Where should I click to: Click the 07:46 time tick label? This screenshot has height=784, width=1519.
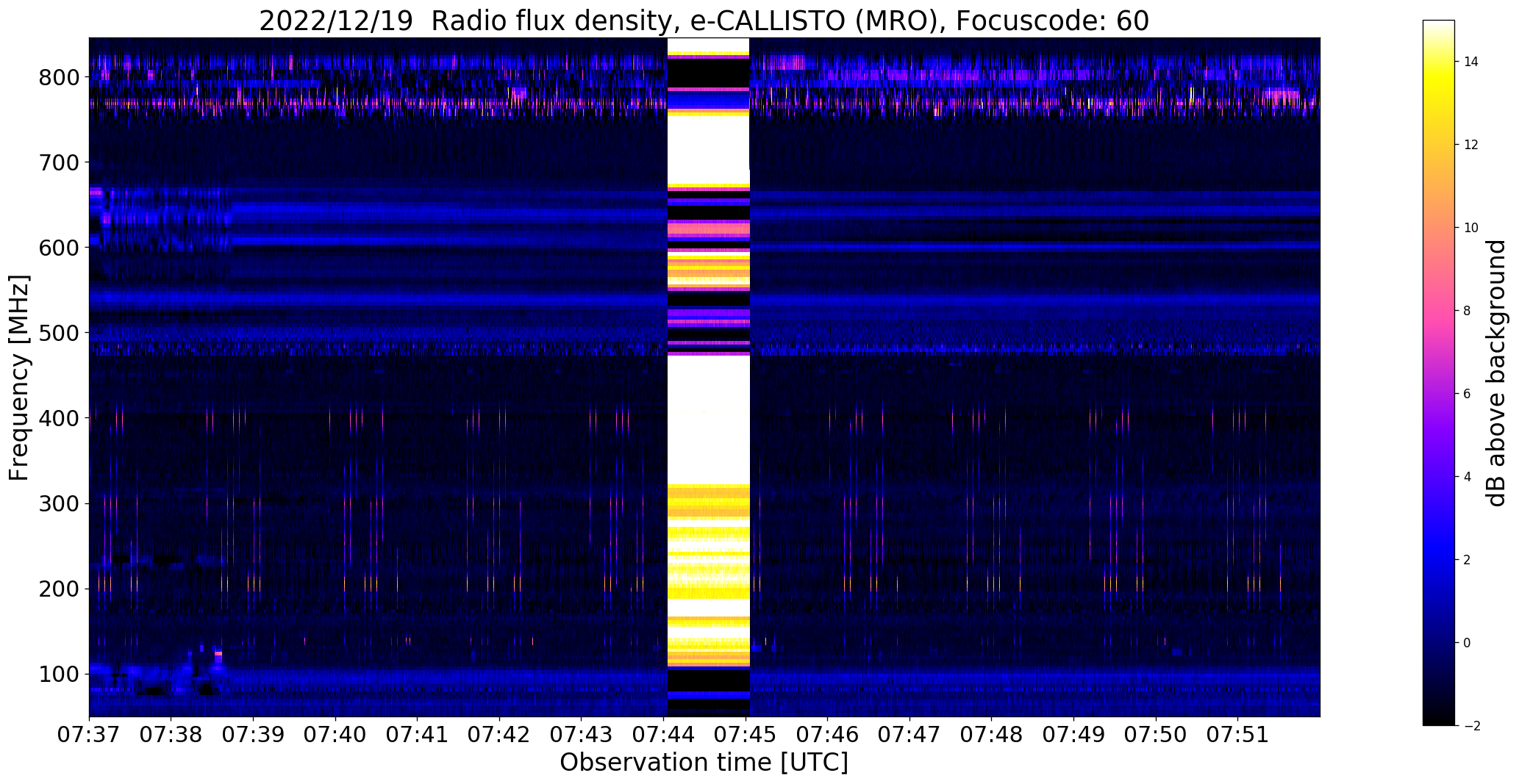(x=828, y=736)
